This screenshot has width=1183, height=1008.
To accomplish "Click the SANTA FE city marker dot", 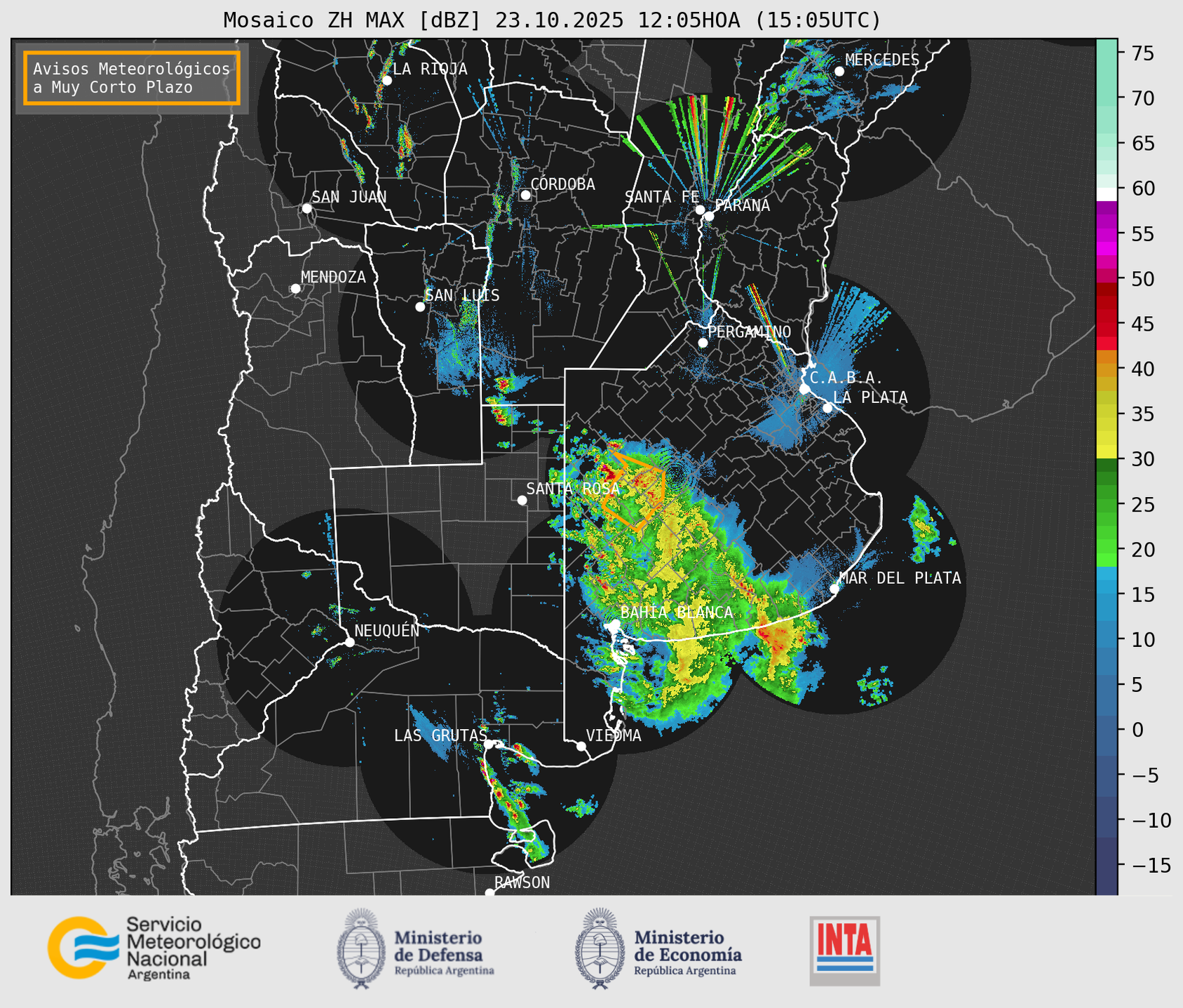I will click(x=700, y=210).
